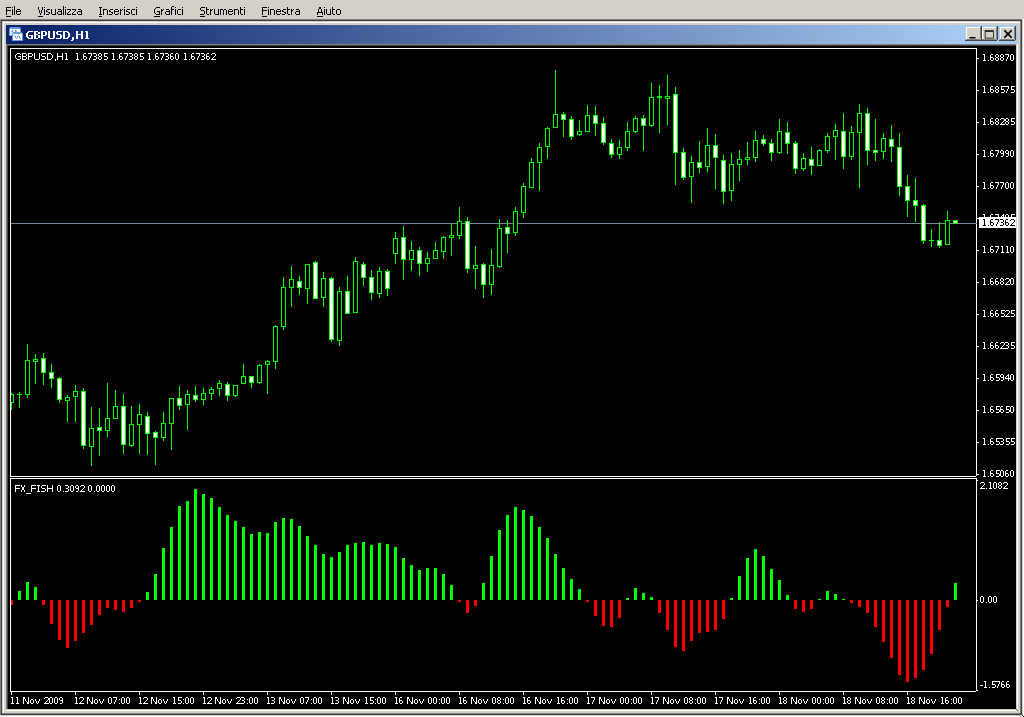Image resolution: width=1024 pixels, height=717 pixels.
Task: Click the -1.5766 indicator scale value
Action: [995, 685]
